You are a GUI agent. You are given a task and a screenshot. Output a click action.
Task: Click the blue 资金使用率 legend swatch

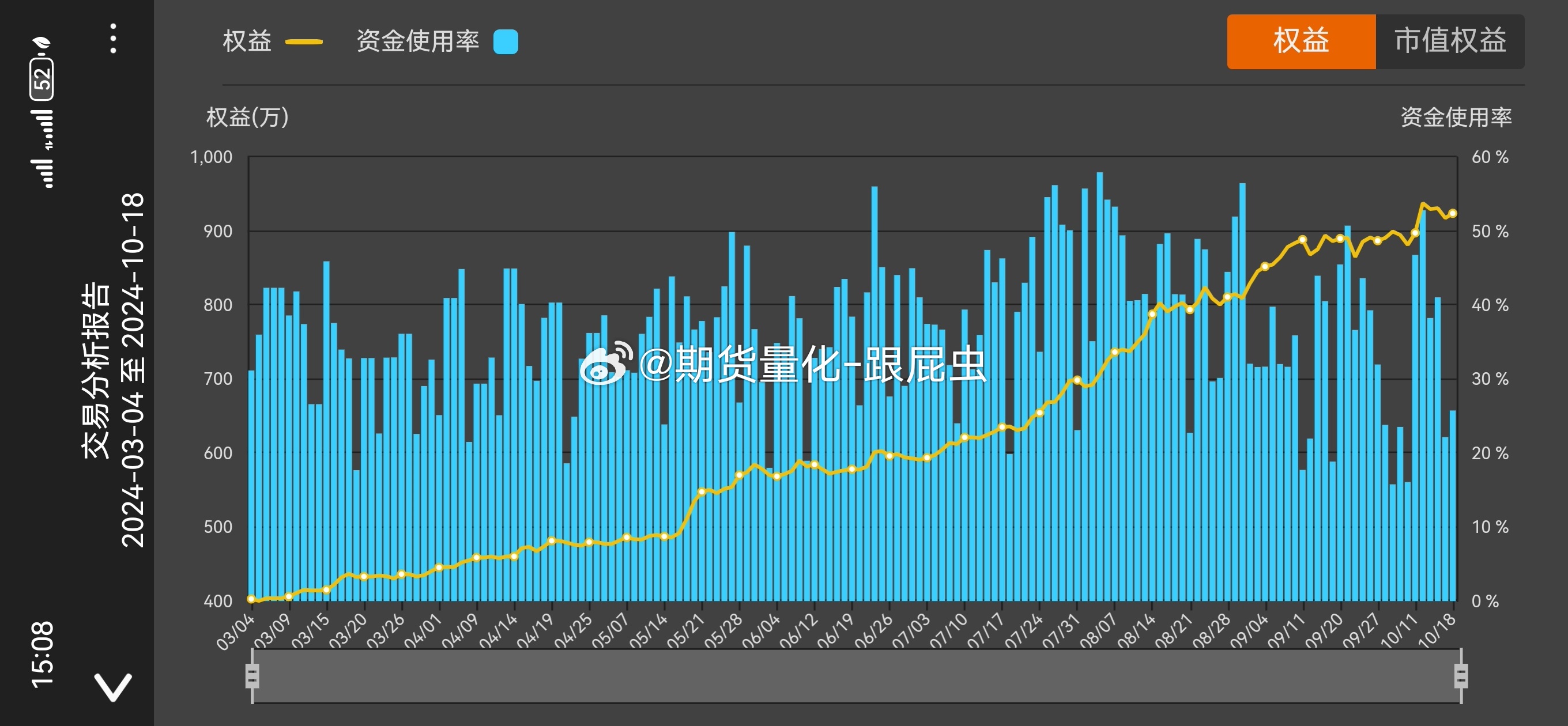pyautogui.click(x=506, y=42)
